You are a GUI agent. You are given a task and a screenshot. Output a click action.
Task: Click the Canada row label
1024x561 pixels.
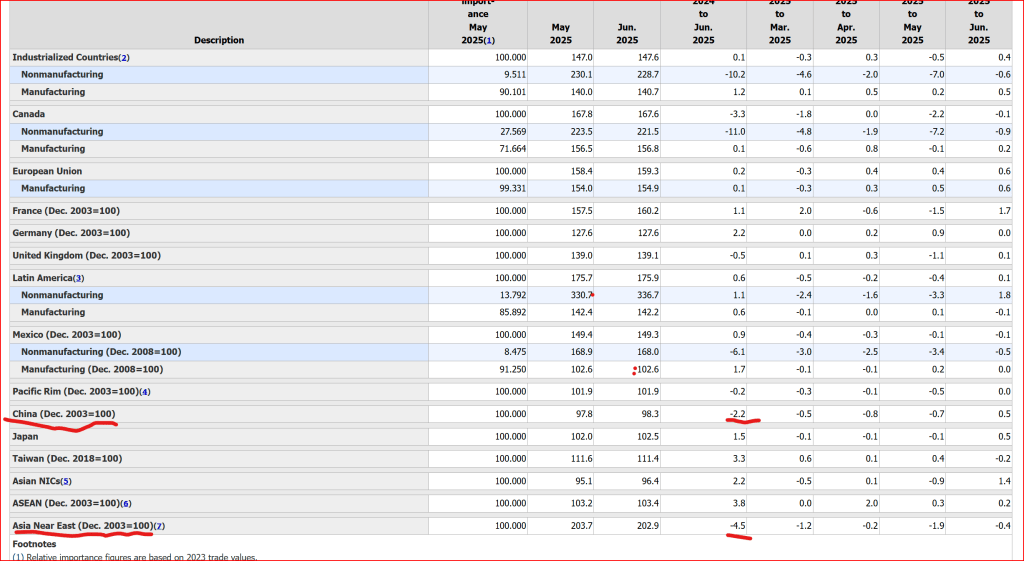point(29,114)
